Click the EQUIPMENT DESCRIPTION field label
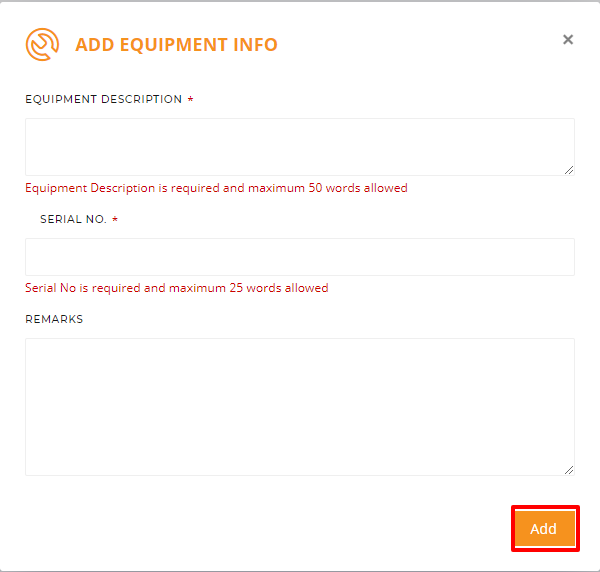Image resolution: width=600 pixels, height=572 pixels. pos(103,99)
